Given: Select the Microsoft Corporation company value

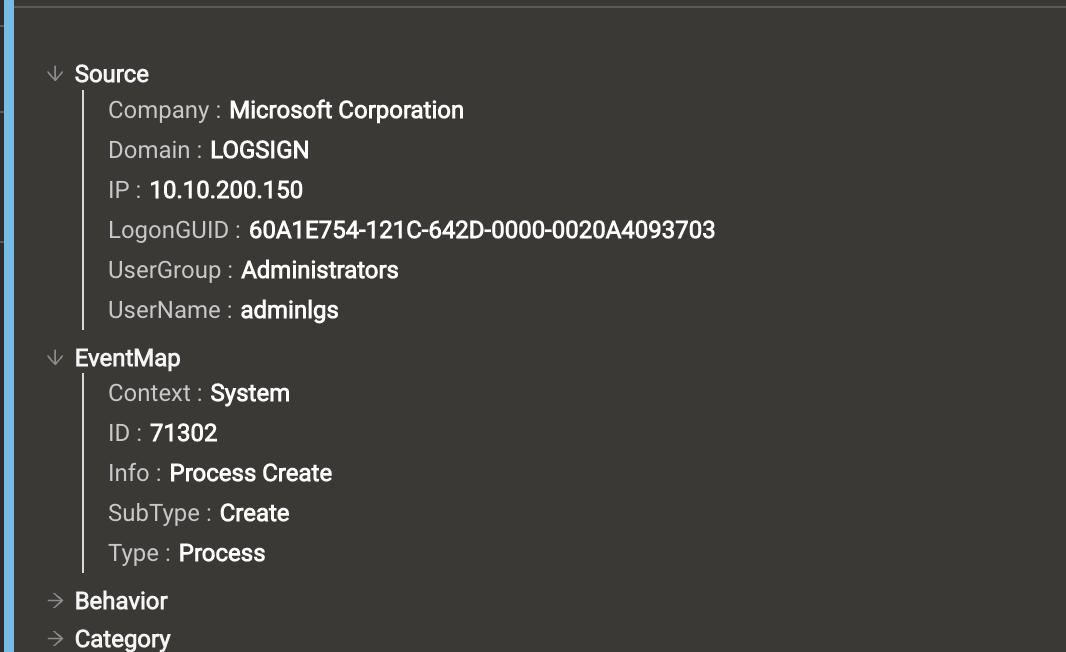Looking at the screenshot, I should coord(347,110).
